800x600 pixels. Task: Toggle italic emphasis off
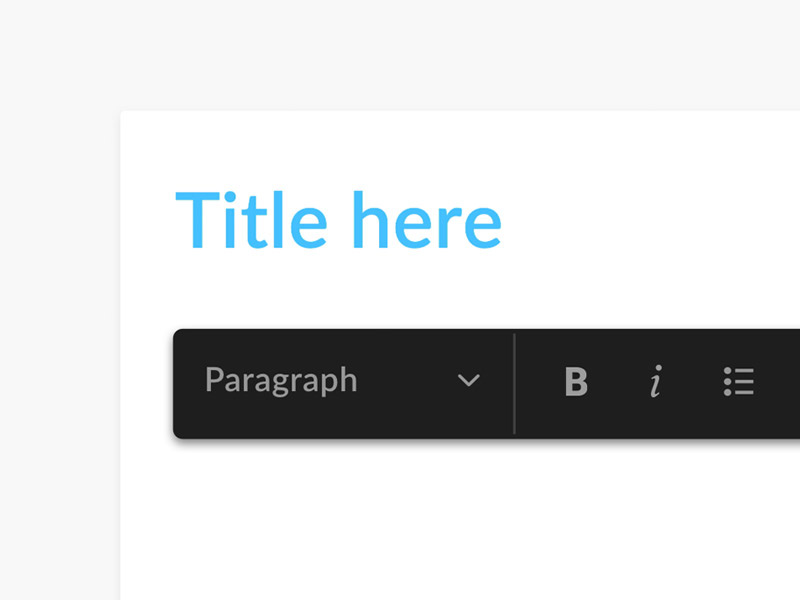pos(657,381)
